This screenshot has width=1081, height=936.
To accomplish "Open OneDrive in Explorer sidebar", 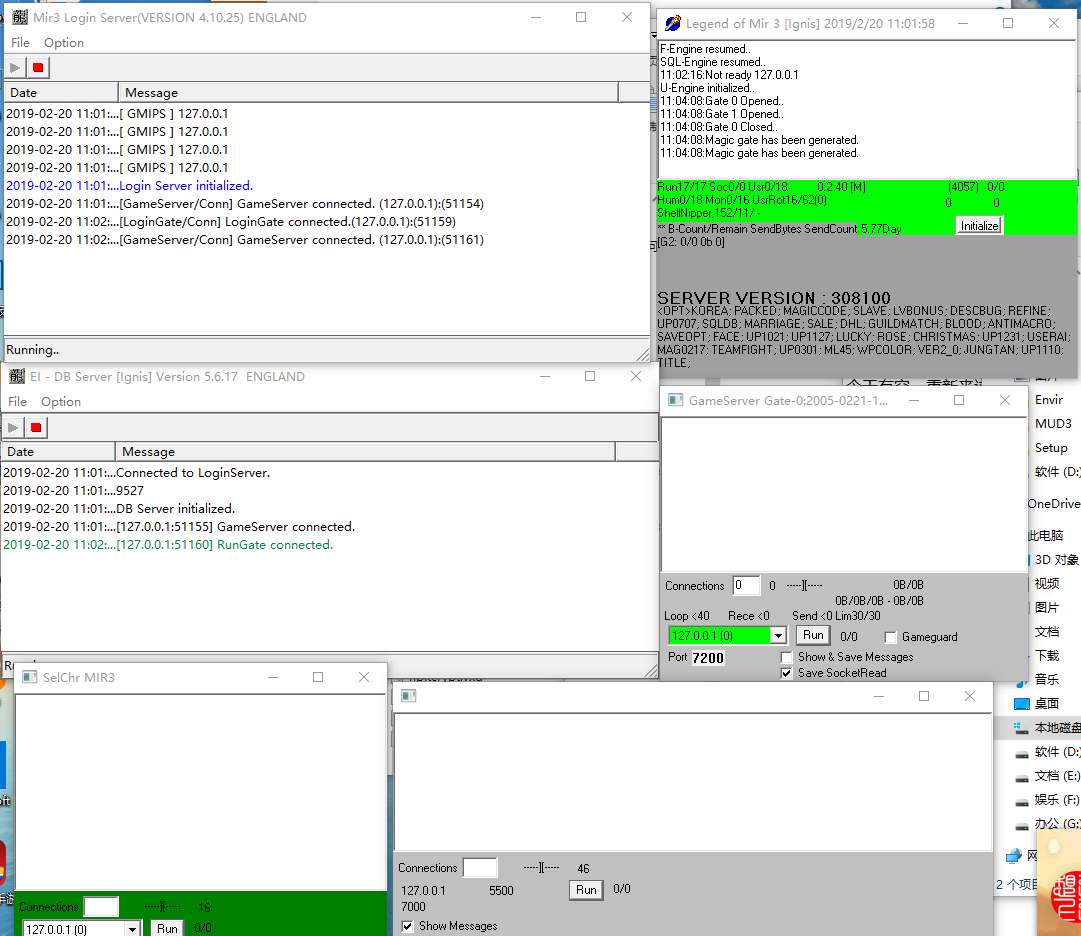I will 1053,504.
